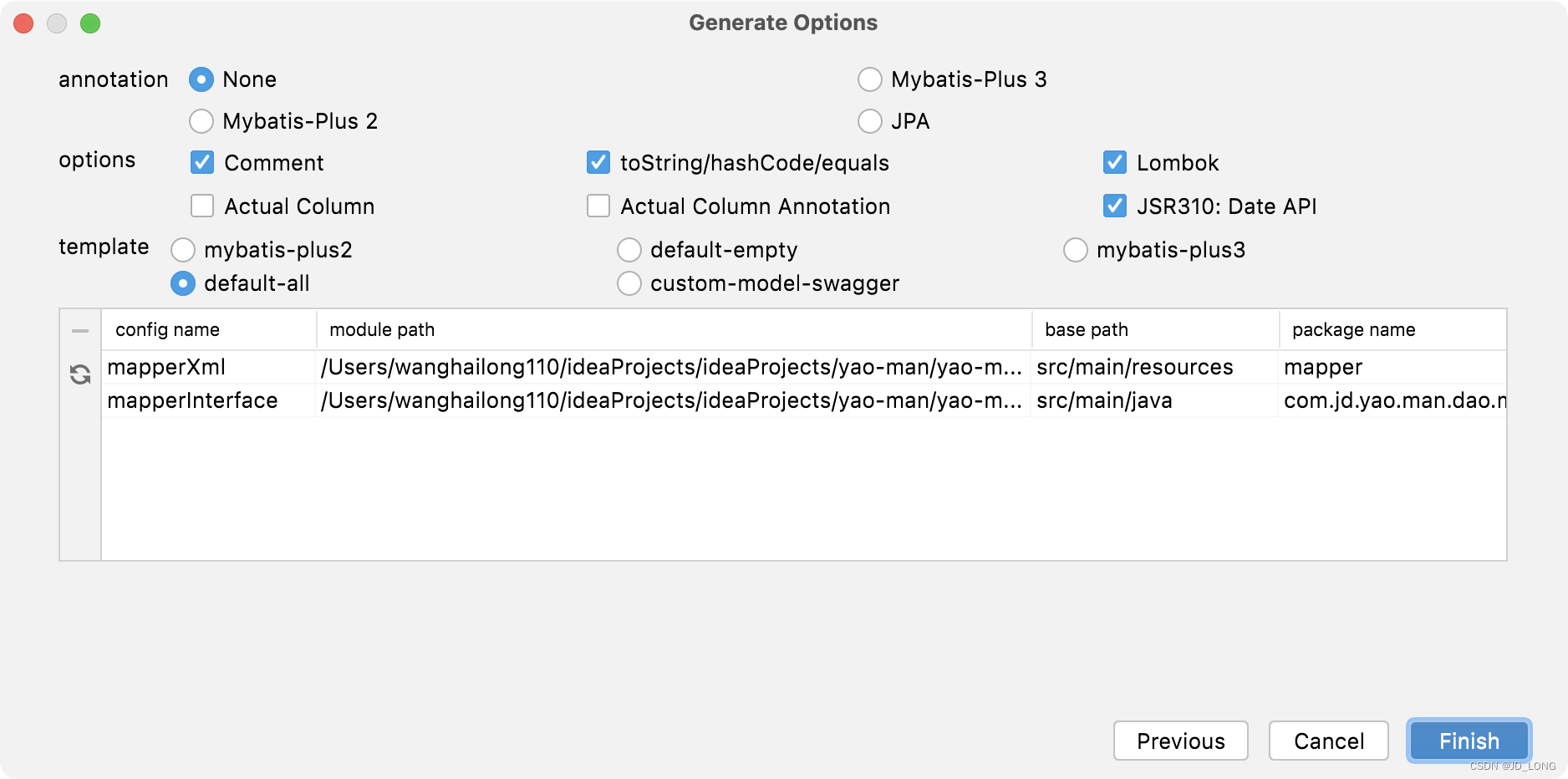Viewport: 1568px width, 779px height.
Task: Toggle the Comment checkbox
Action: [x=202, y=162]
